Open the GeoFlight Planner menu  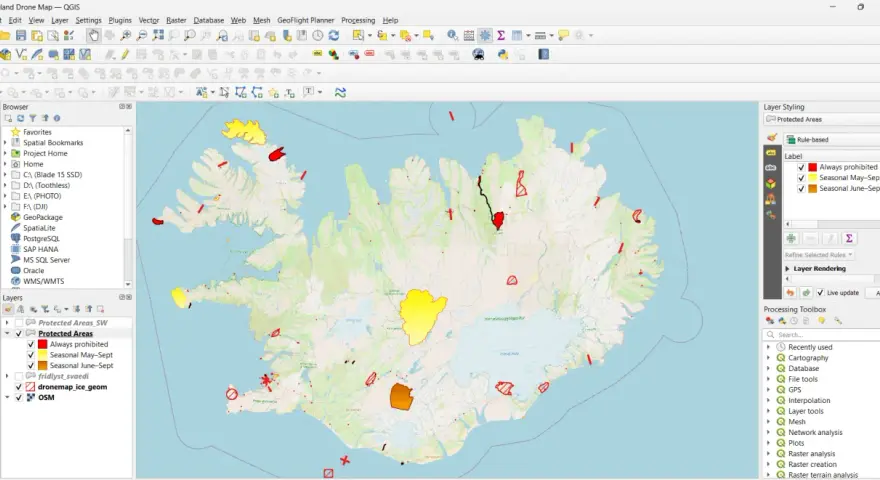point(305,20)
